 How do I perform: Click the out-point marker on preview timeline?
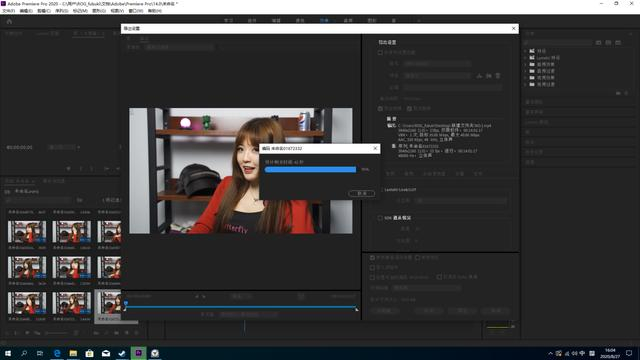[356, 309]
